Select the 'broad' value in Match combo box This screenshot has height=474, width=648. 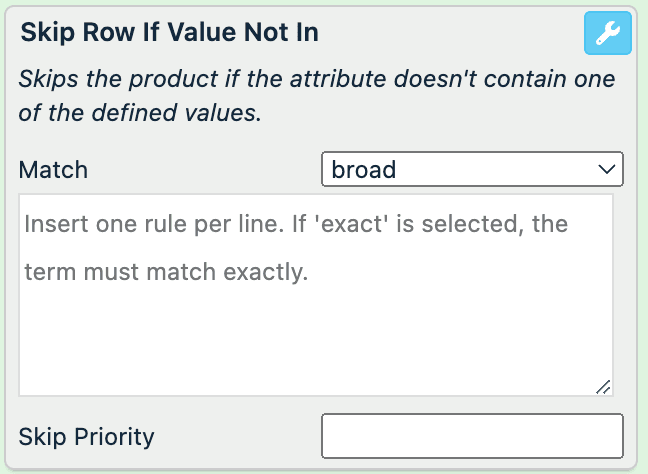(x=472, y=170)
